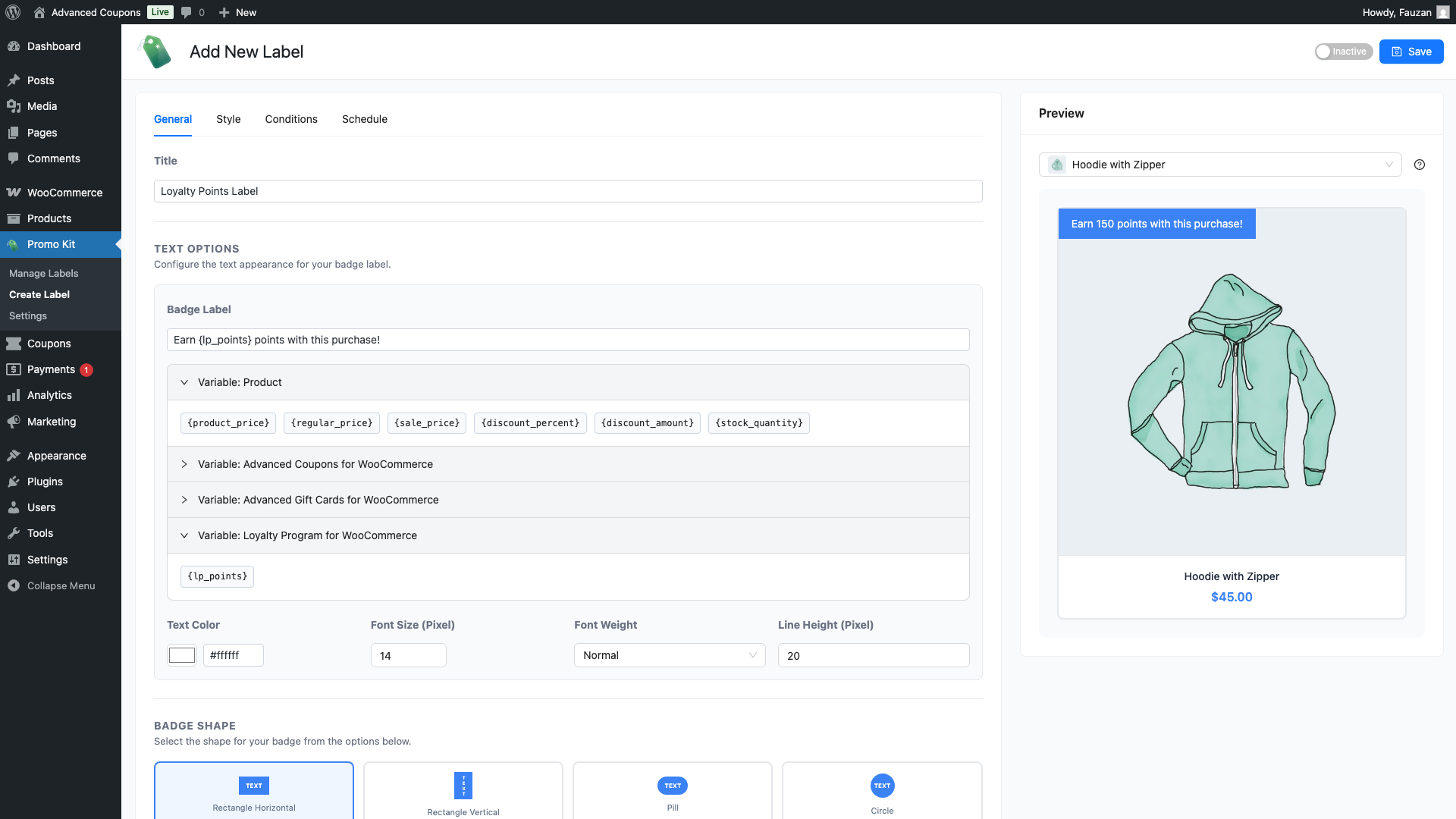Image resolution: width=1456 pixels, height=819 pixels.
Task: Insert the {lp_points} variable tag
Action: coord(217,576)
